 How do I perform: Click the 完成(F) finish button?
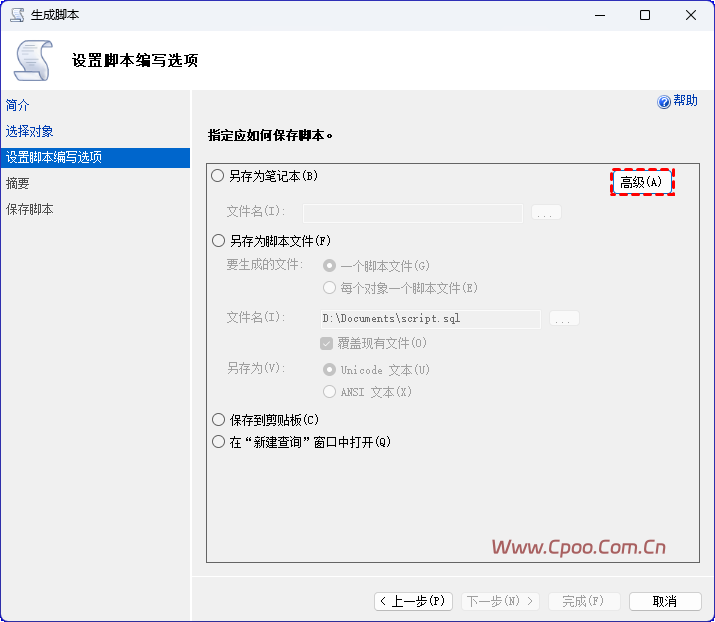(584, 601)
